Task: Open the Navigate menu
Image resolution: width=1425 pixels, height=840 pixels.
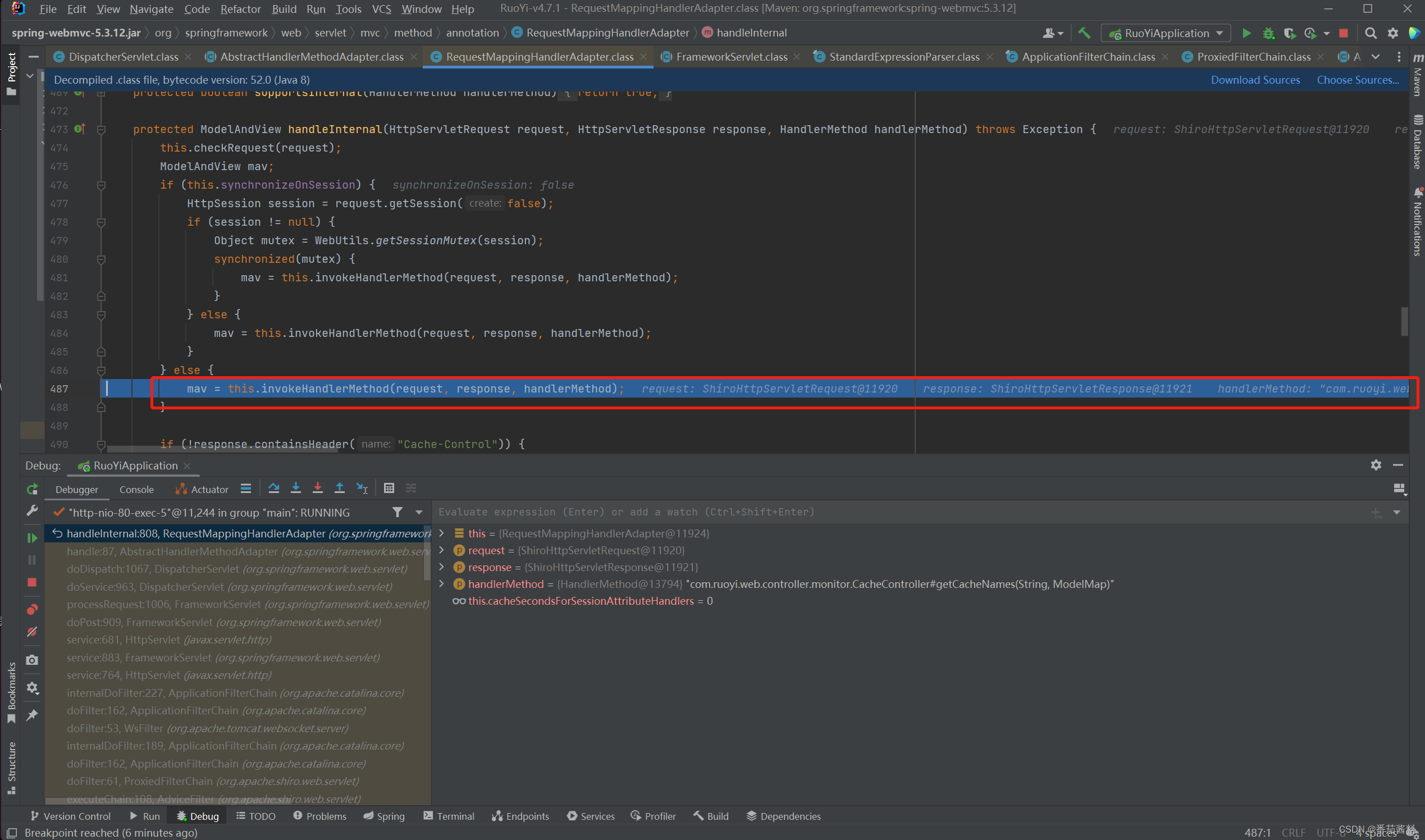Action: click(151, 9)
